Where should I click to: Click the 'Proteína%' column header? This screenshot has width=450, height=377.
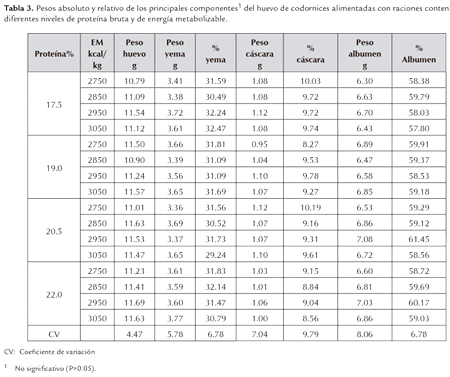[x=54, y=54]
